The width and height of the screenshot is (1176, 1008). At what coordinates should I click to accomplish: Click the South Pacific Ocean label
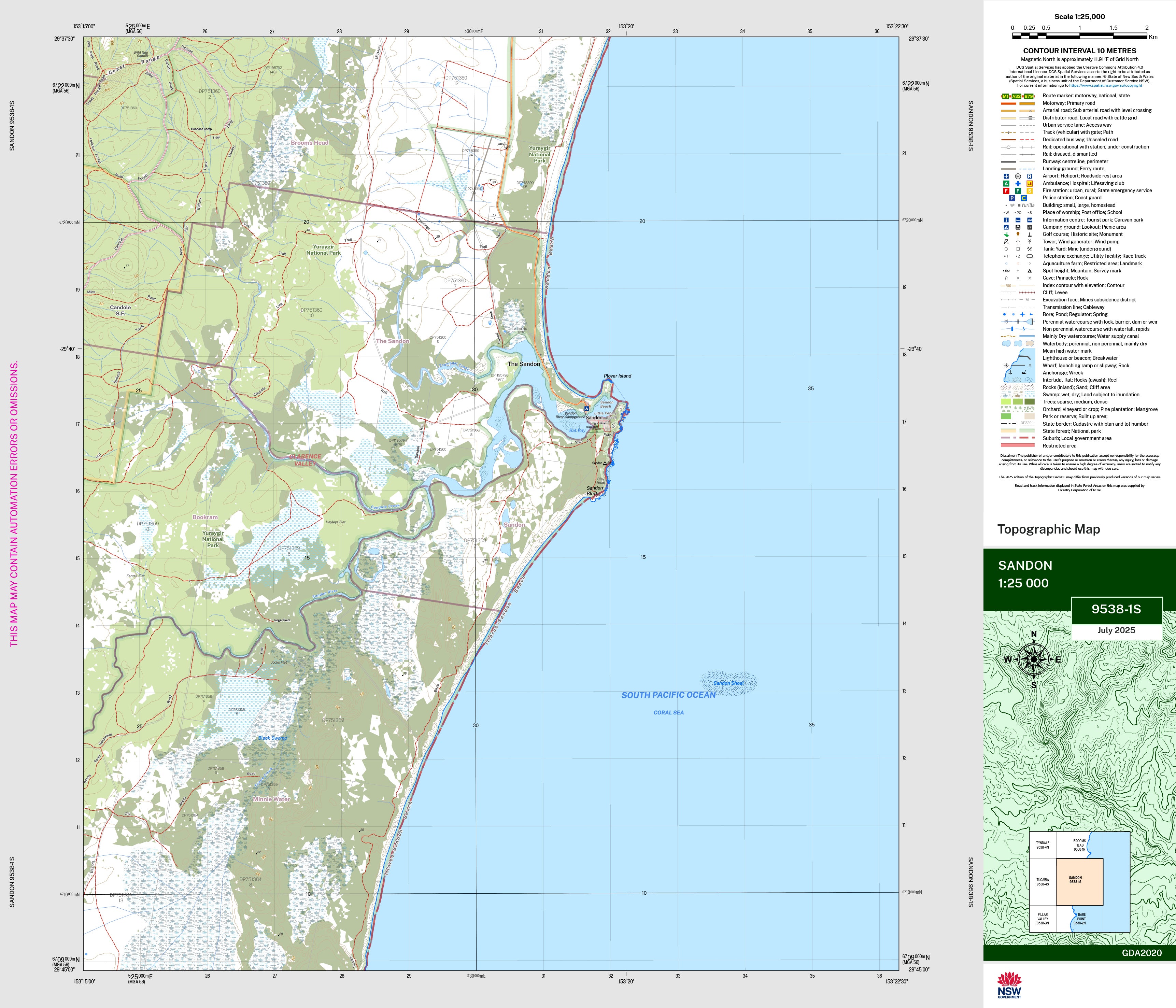coord(668,695)
